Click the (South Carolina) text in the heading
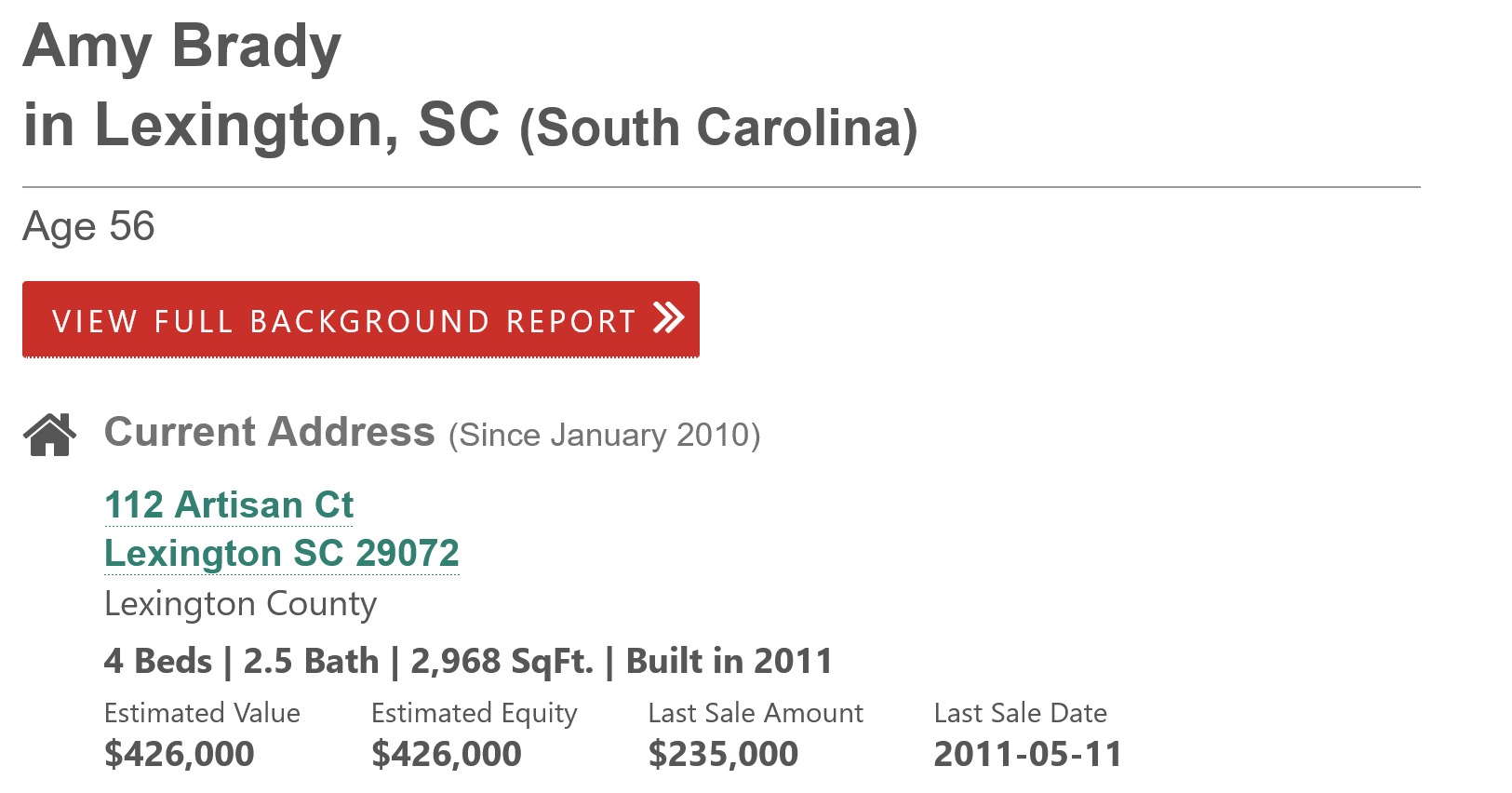 (718, 128)
